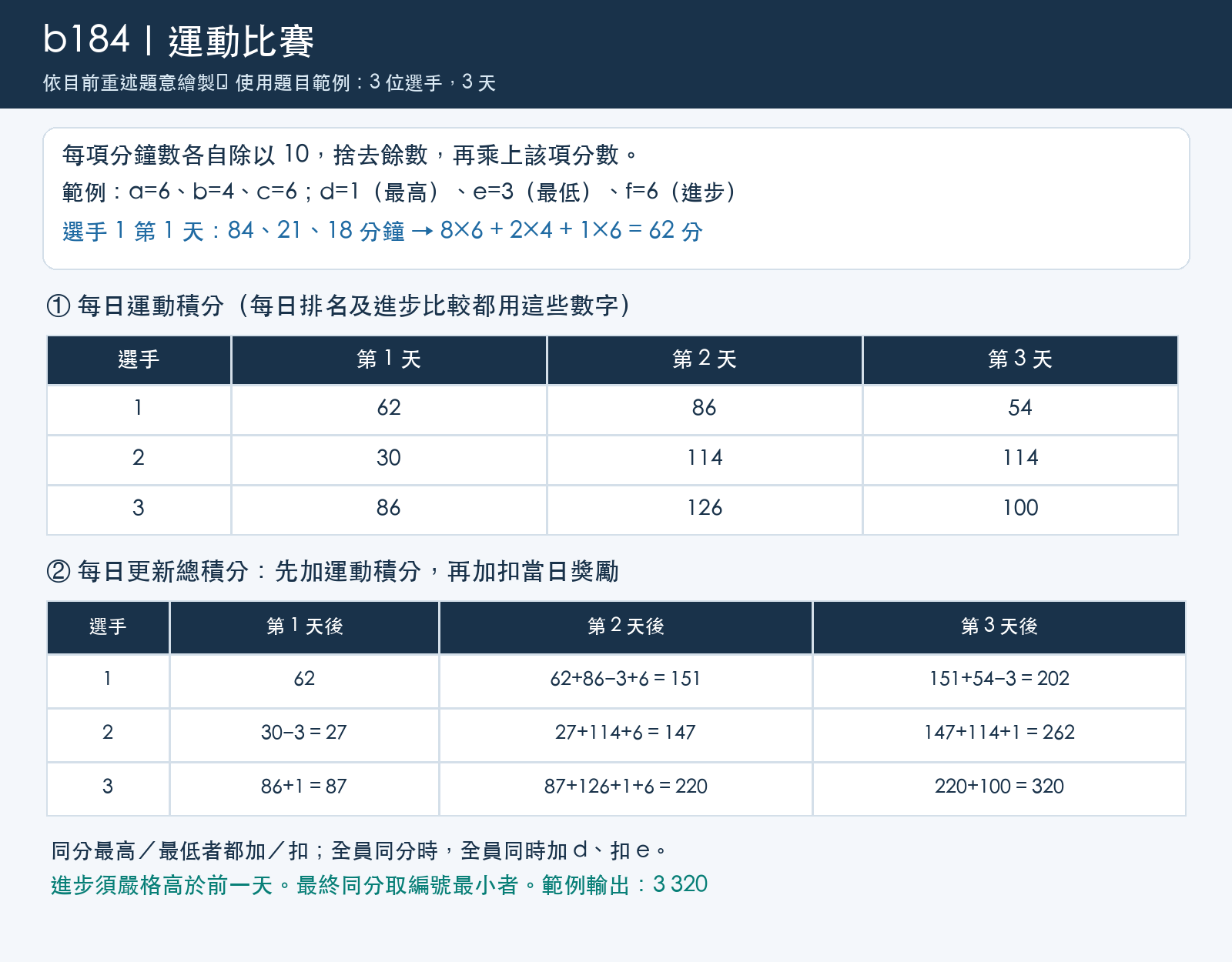Select the example line starting "範例：a=6"
The image size is (1232, 962).
399,192
